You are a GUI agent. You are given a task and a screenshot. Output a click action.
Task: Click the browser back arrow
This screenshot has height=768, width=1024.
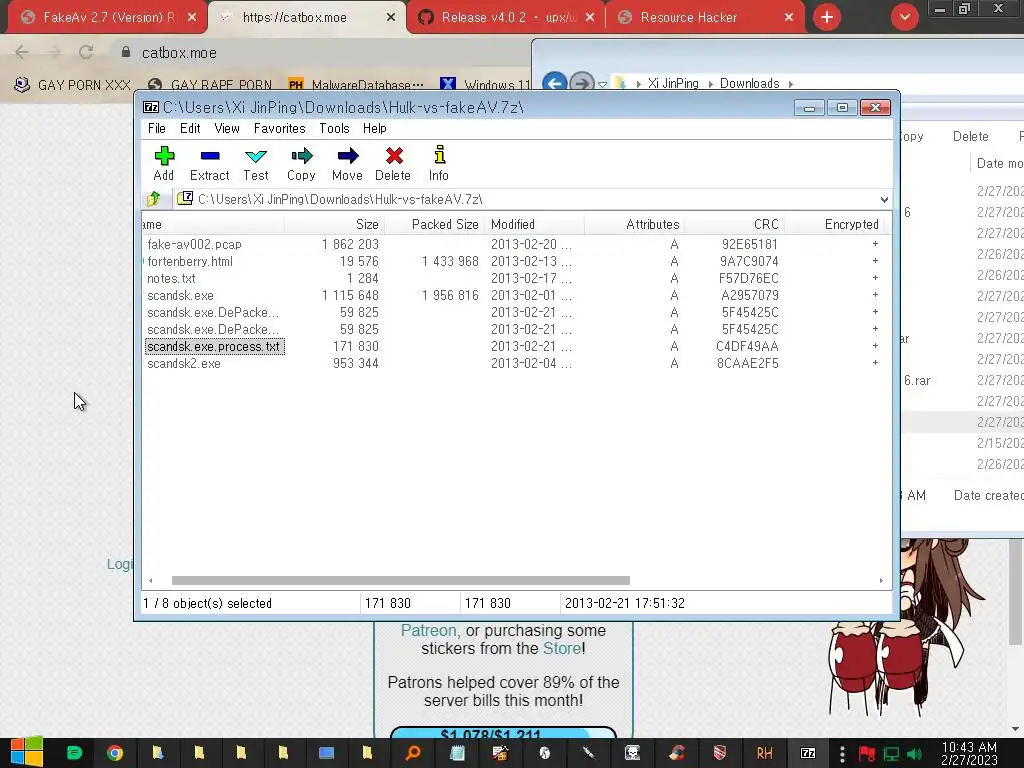coord(22,52)
